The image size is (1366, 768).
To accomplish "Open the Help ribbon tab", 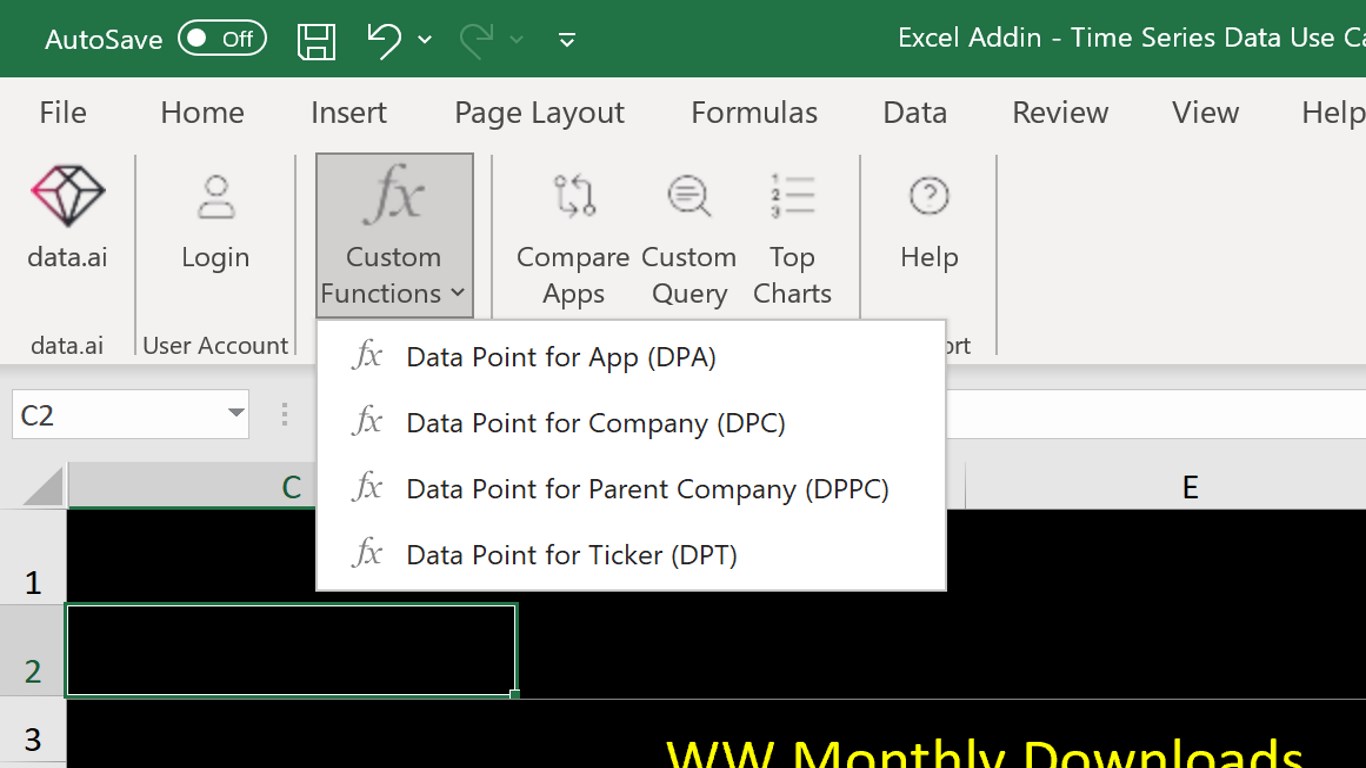I will pos(1333,112).
